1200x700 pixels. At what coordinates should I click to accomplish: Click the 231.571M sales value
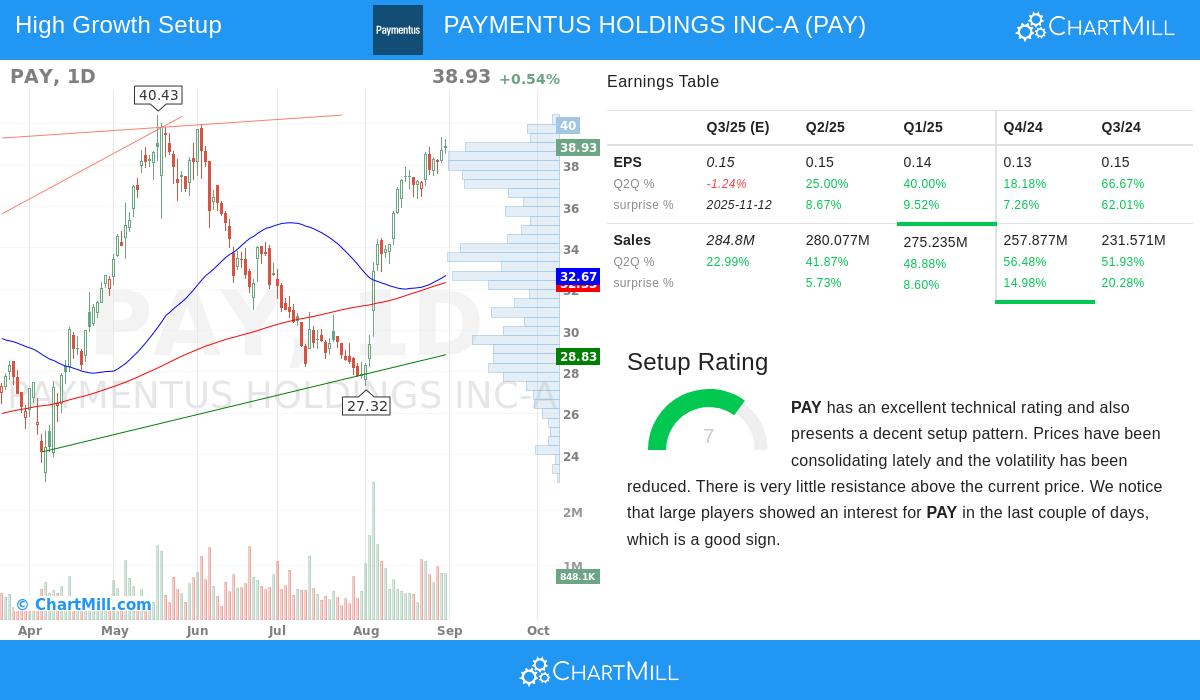tap(1134, 240)
